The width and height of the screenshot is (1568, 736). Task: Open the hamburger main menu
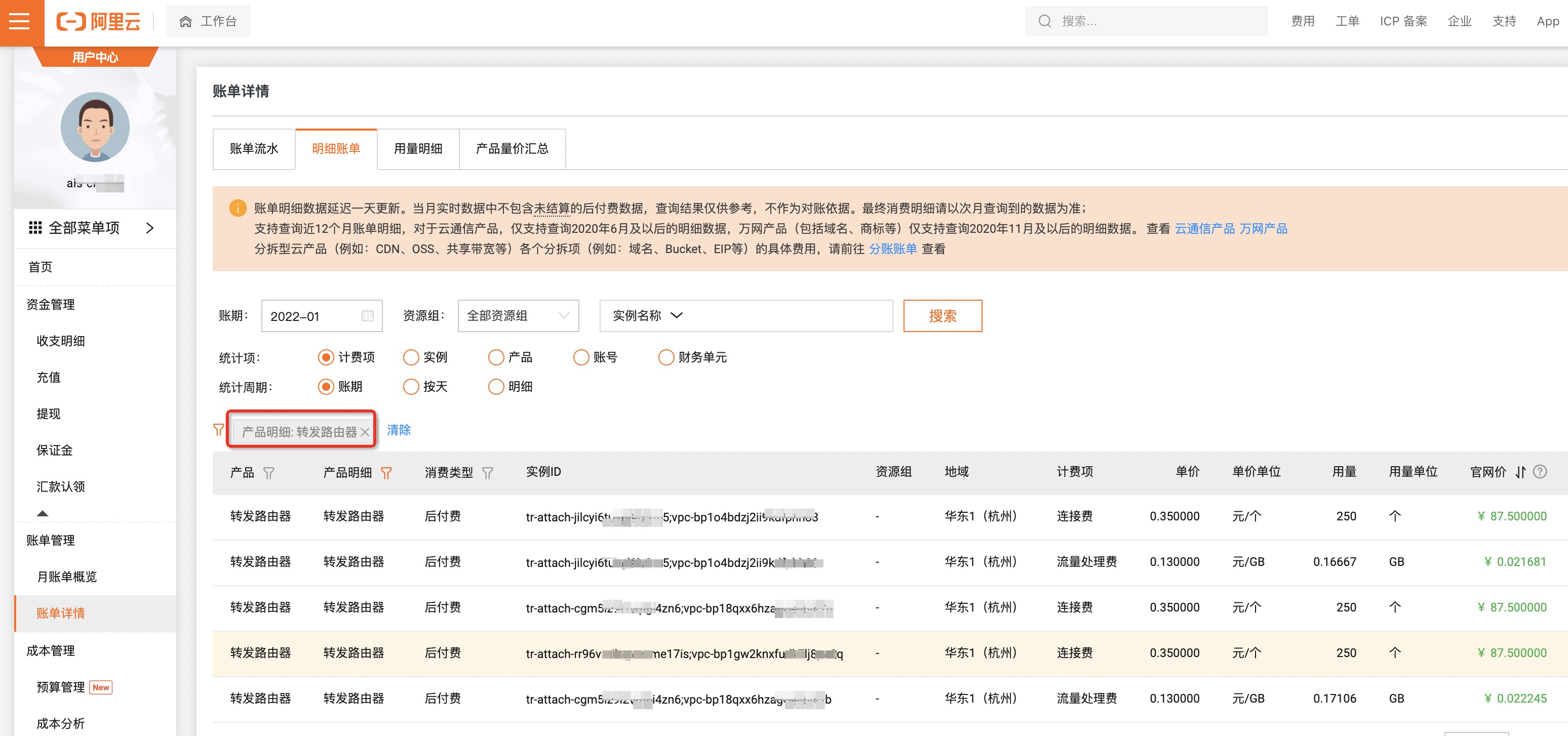click(19, 22)
